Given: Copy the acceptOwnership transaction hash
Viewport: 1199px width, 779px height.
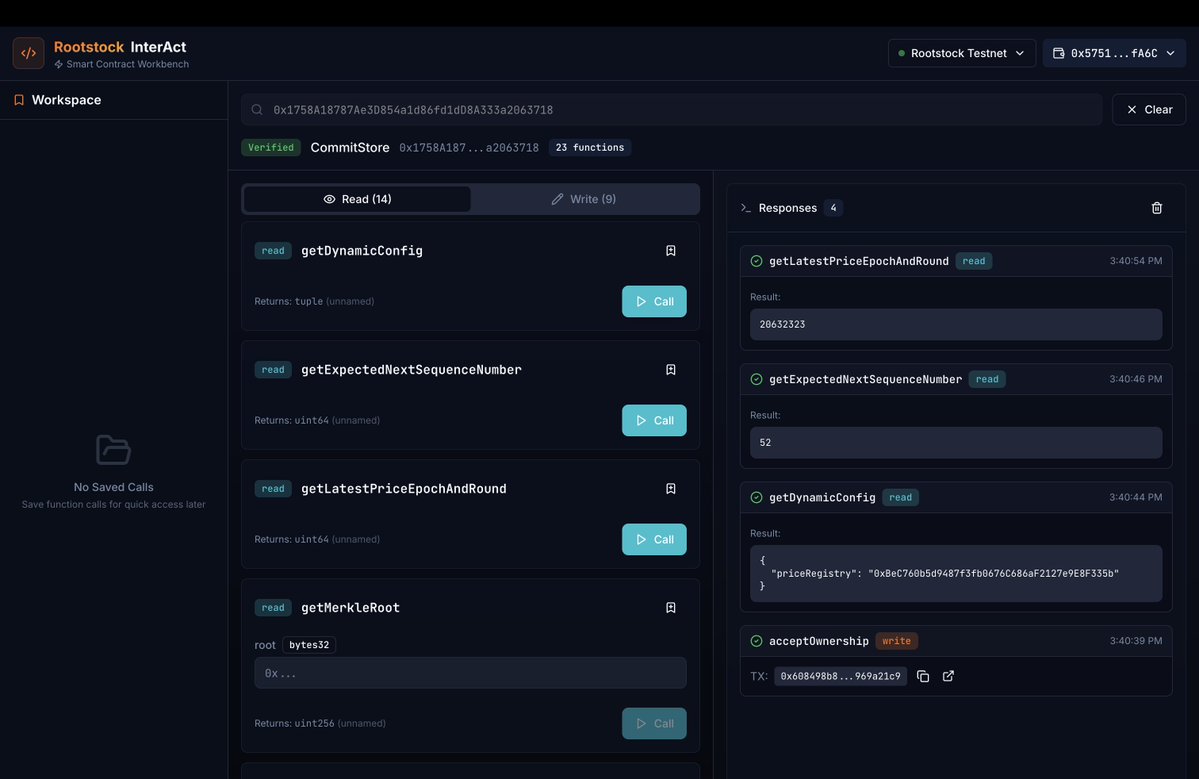Looking at the screenshot, I should tap(923, 676).
